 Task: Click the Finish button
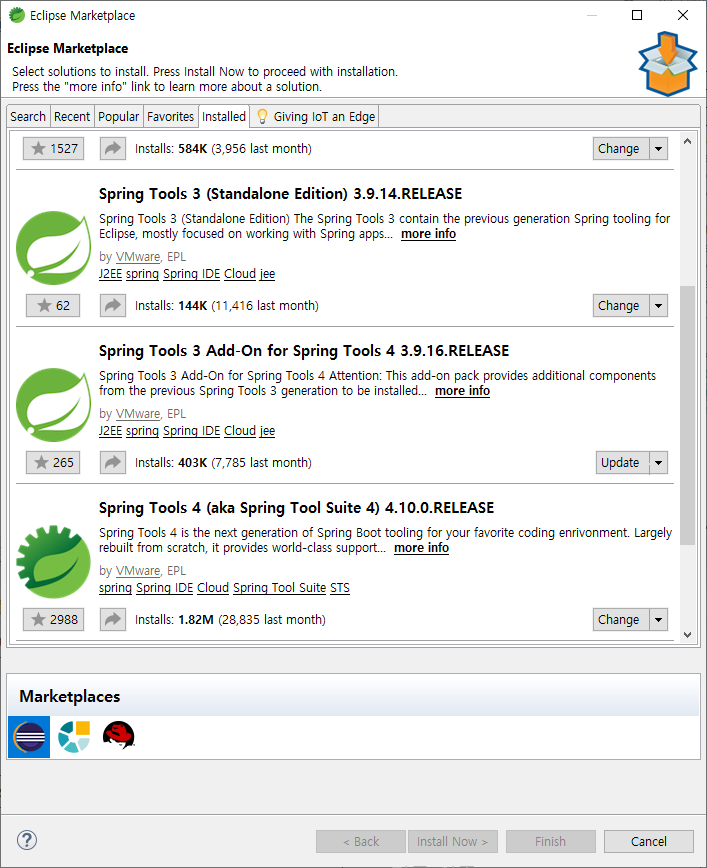550,841
